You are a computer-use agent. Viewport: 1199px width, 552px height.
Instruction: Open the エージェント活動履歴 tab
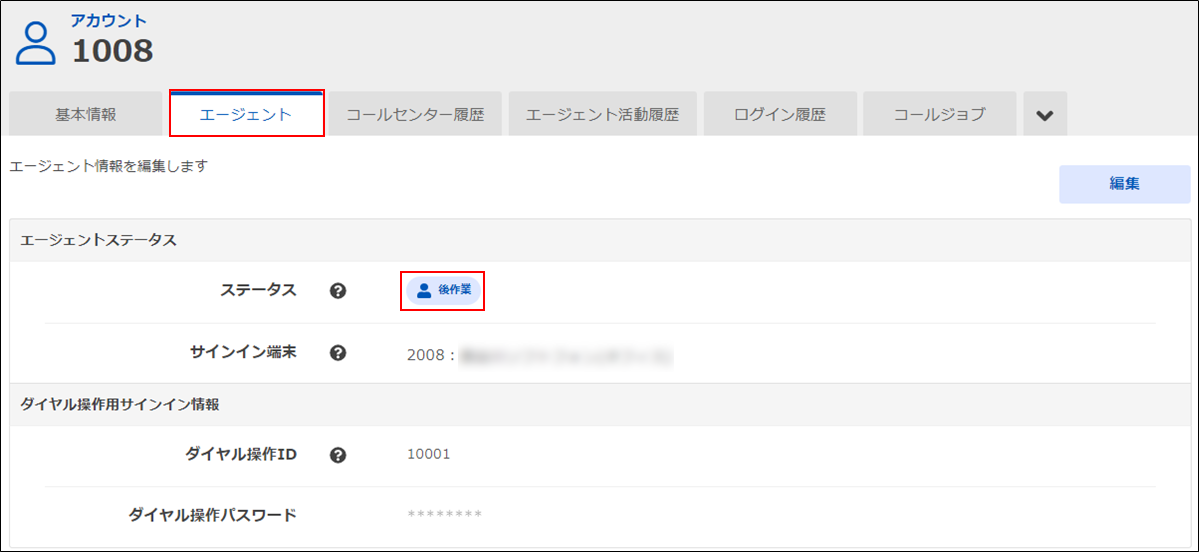tap(602, 114)
